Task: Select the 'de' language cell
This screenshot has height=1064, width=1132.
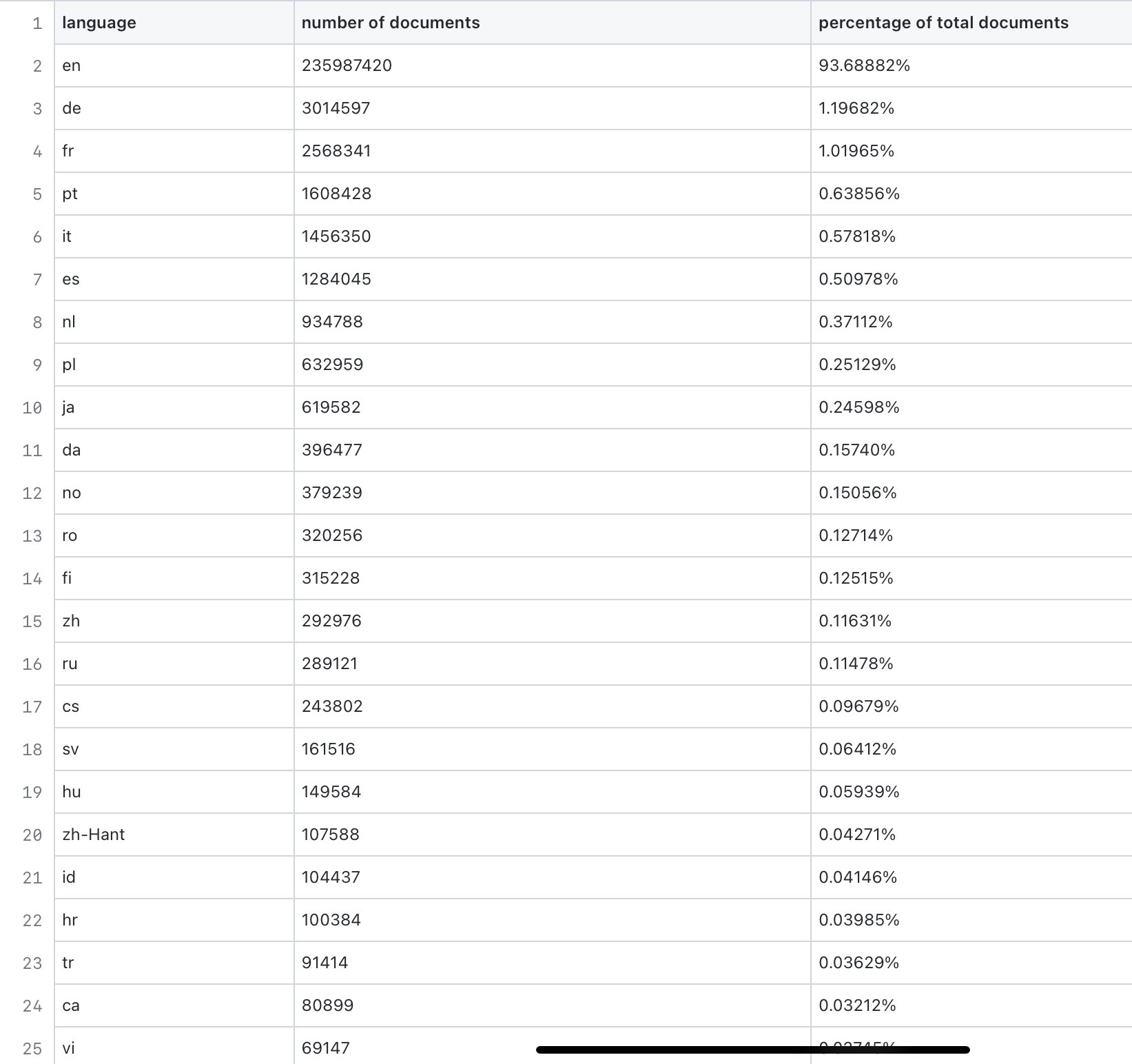Action: pyautogui.click(x=71, y=108)
